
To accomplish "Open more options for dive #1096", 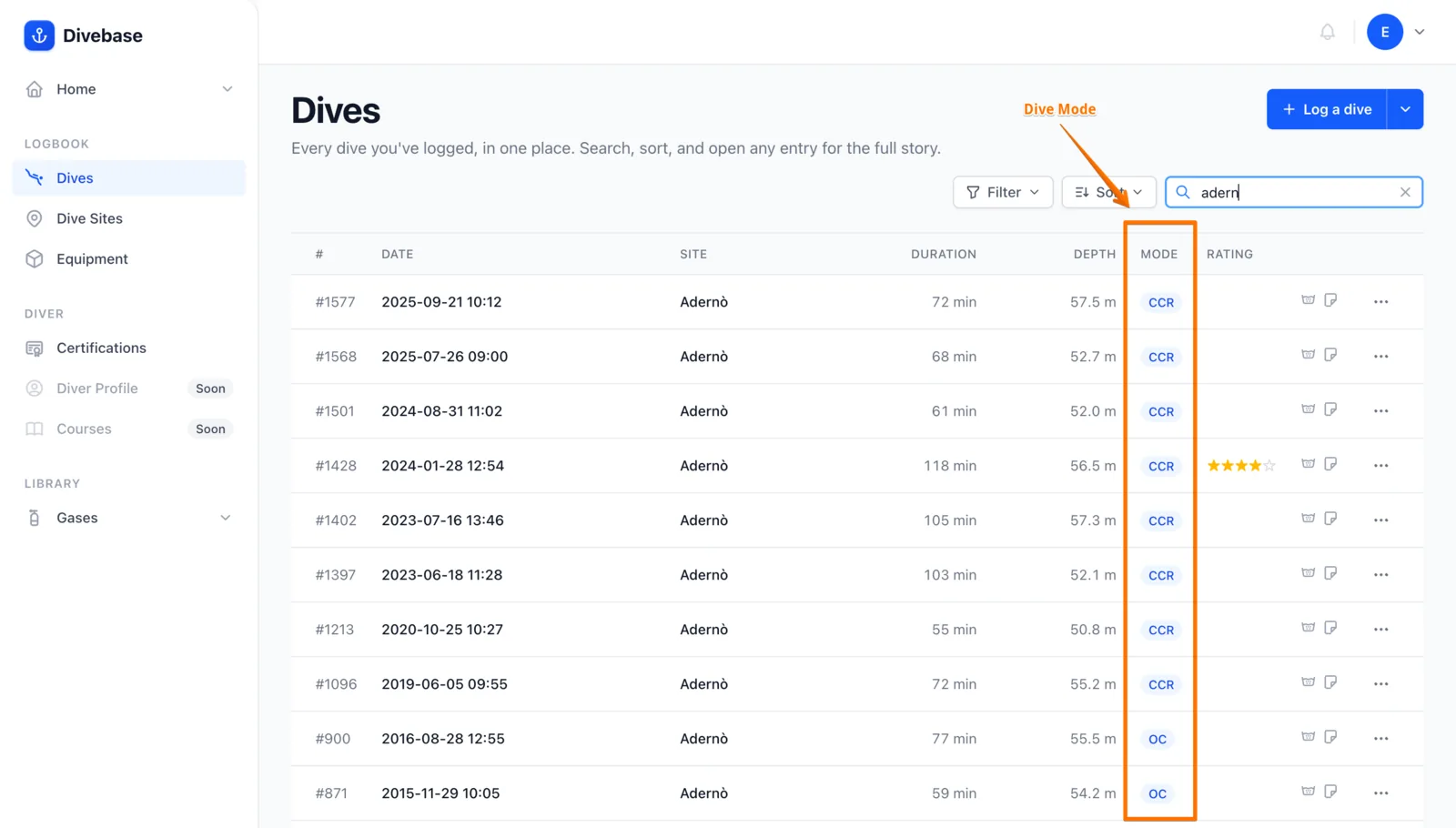I will [1381, 684].
